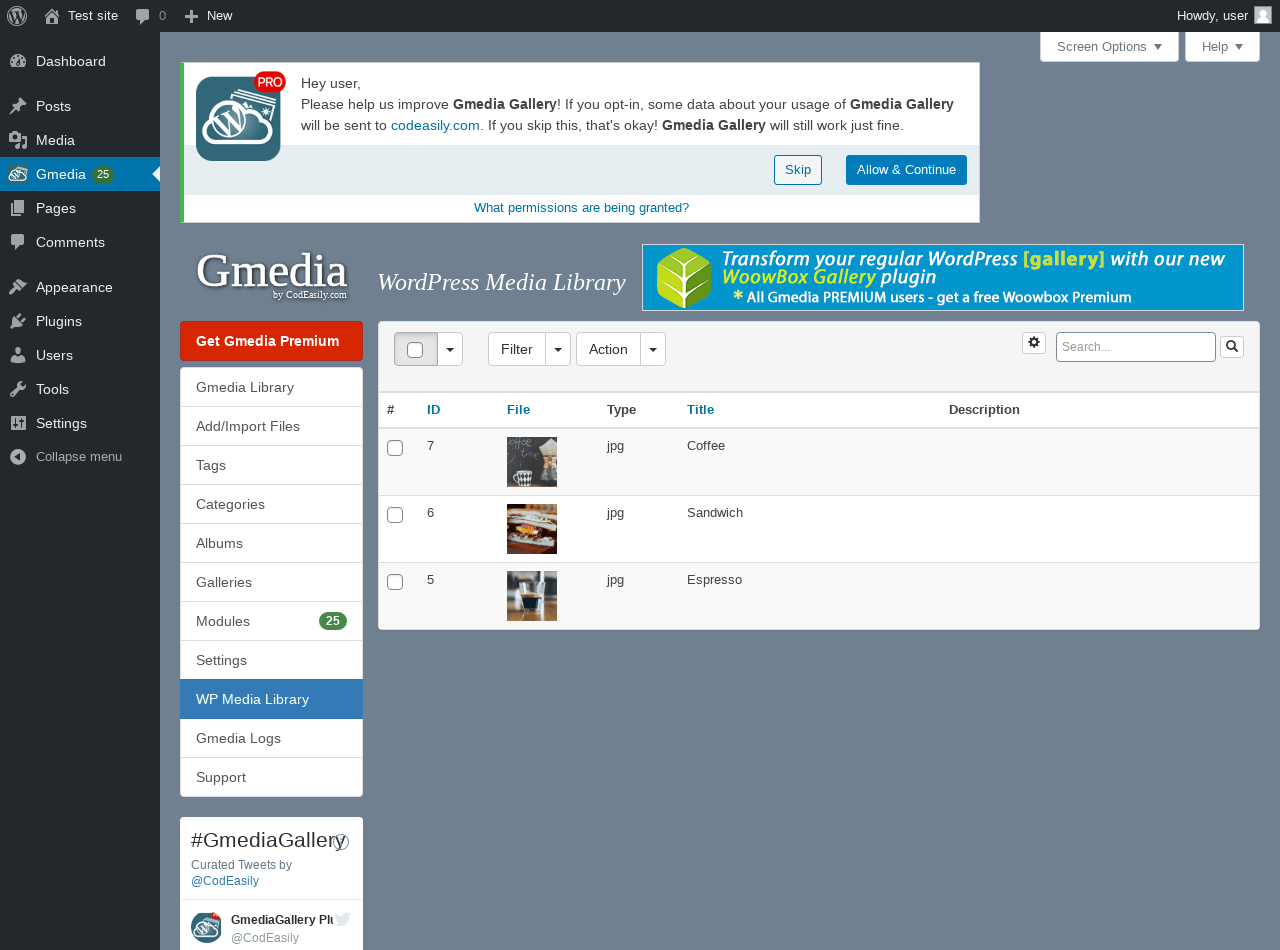This screenshot has height=950, width=1280.
Task: Open the Dashboard gauge icon
Action: [x=18, y=61]
